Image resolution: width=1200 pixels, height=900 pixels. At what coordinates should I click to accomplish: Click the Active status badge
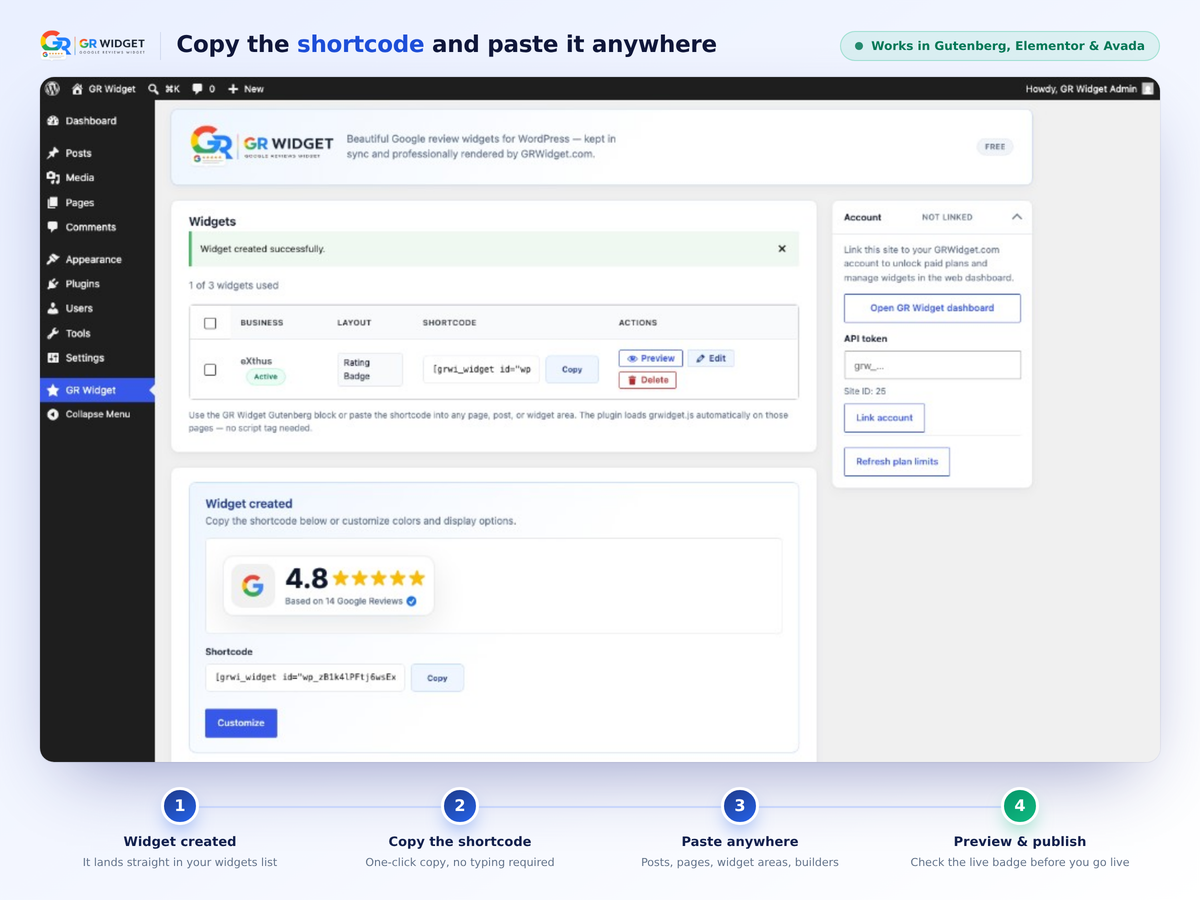coord(265,377)
